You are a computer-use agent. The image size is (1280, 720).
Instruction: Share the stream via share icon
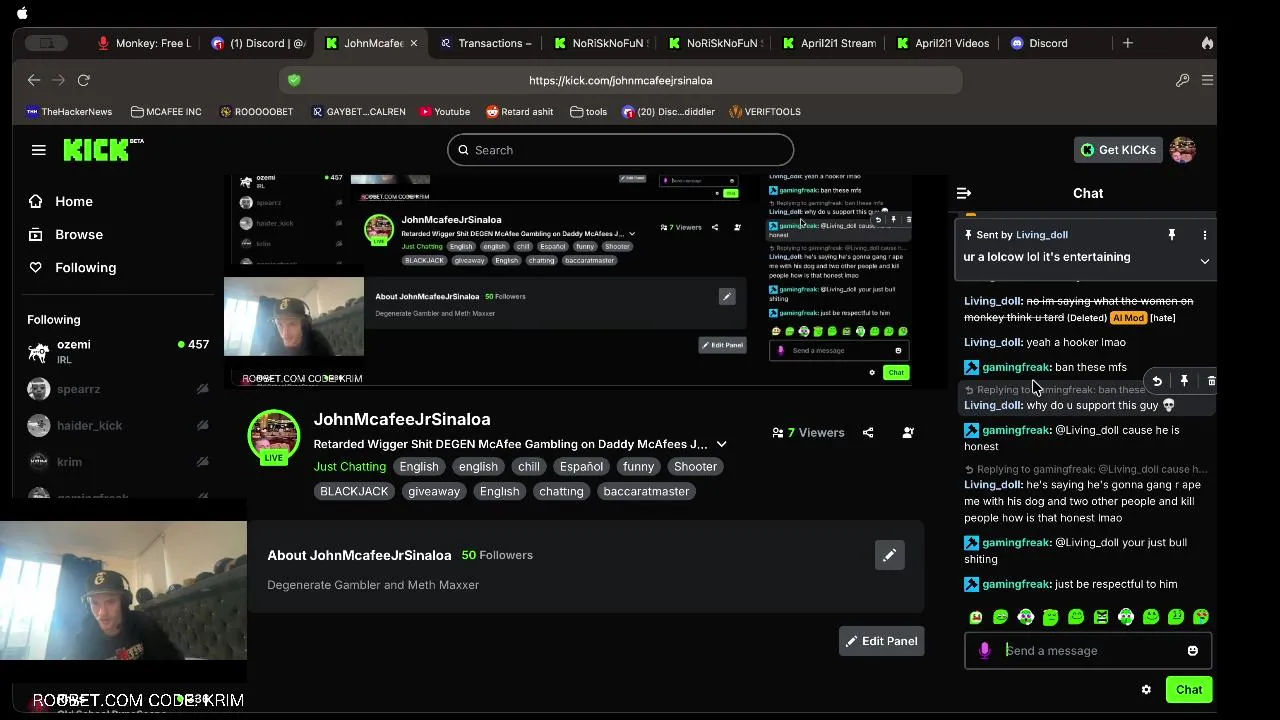point(868,433)
